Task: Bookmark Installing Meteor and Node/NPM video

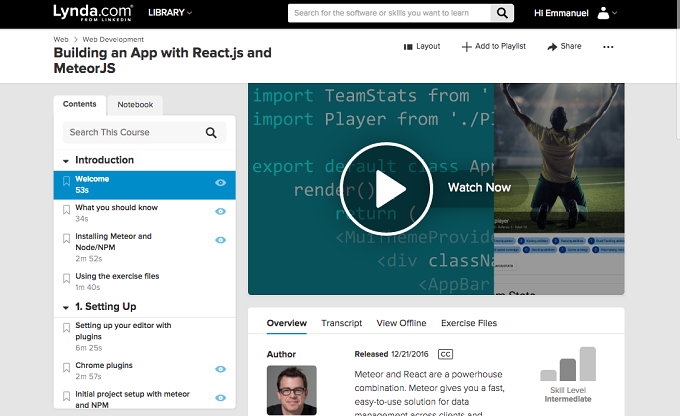Action: click(x=66, y=239)
